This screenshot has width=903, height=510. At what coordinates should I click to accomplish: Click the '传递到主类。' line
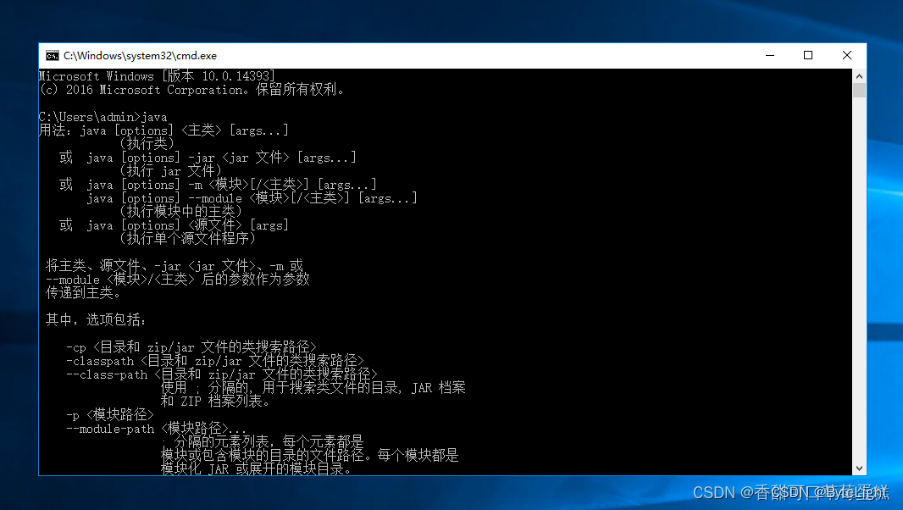(85, 293)
